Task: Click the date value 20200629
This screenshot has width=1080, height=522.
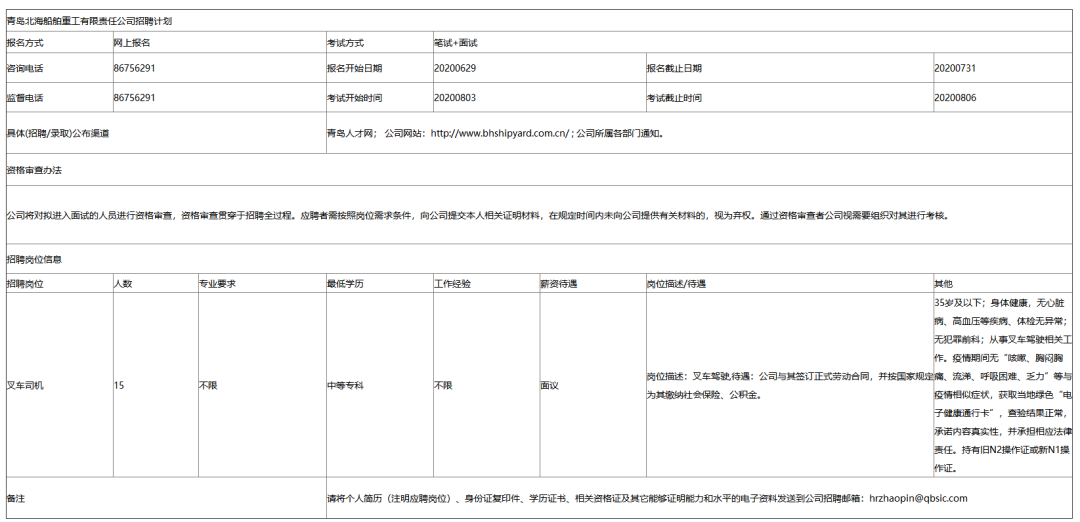Action: click(x=455, y=68)
